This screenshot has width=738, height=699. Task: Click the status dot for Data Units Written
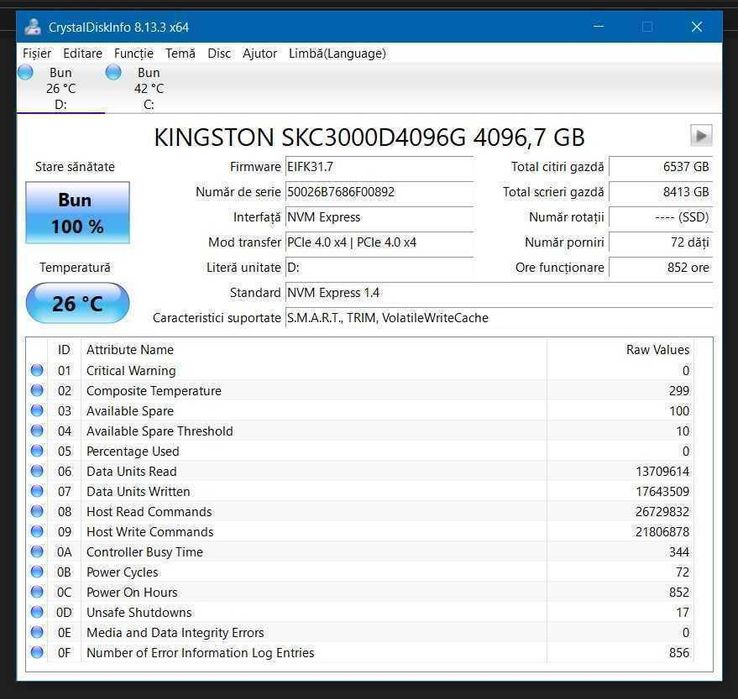[x=37, y=491]
